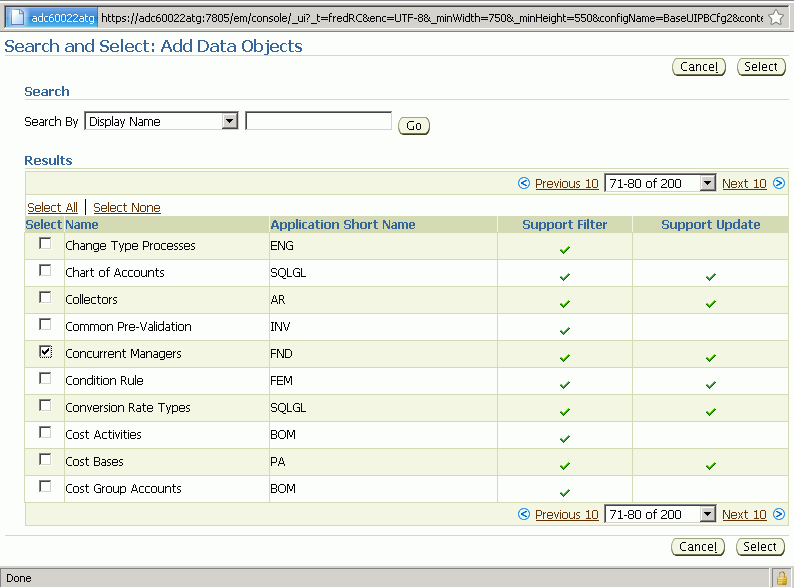794x588 pixels.
Task: Click the search text input field
Action: (319, 121)
